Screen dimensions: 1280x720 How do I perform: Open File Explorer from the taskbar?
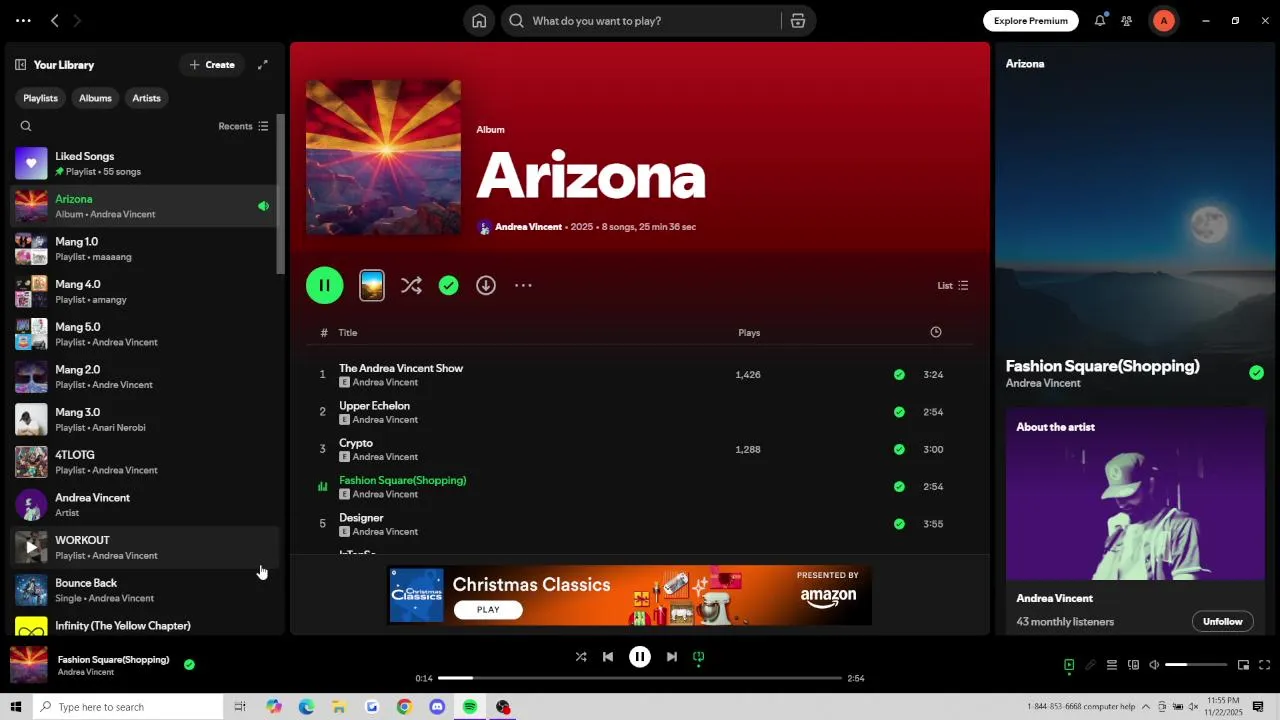tap(339, 707)
